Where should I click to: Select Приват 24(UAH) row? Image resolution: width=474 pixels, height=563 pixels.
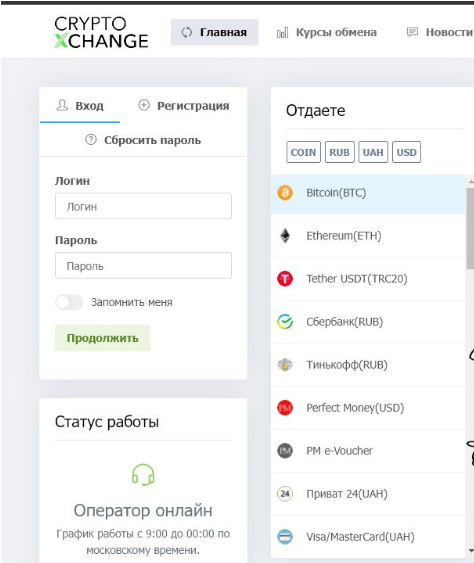[x=368, y=494]
